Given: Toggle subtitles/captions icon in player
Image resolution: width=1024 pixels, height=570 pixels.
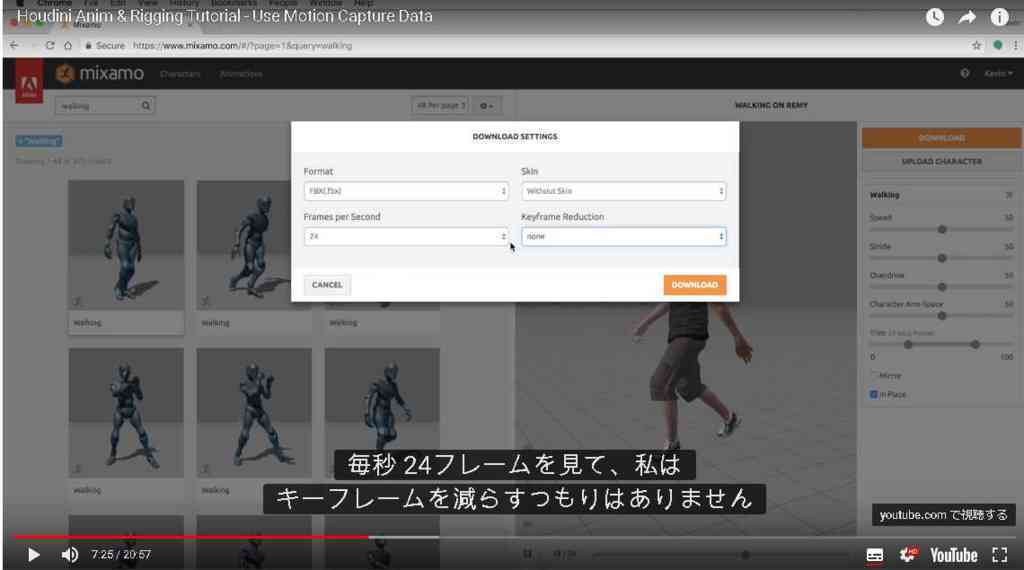Looking at the screenshot, I should 874,556.
